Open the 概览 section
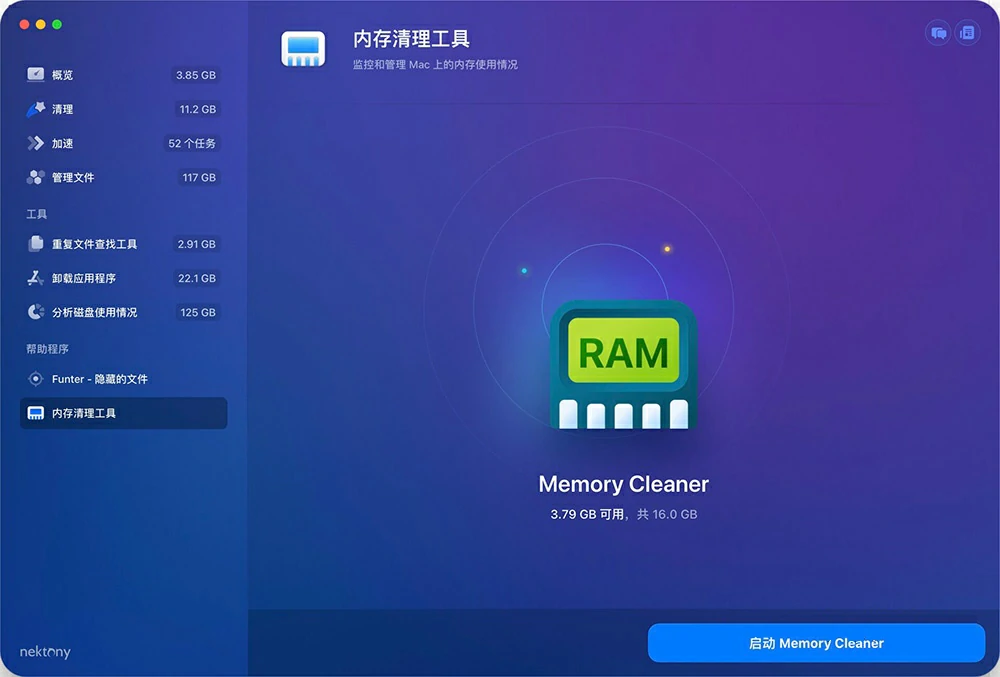The width and height of the screenshot is (1000, 677). click(124, 75)
